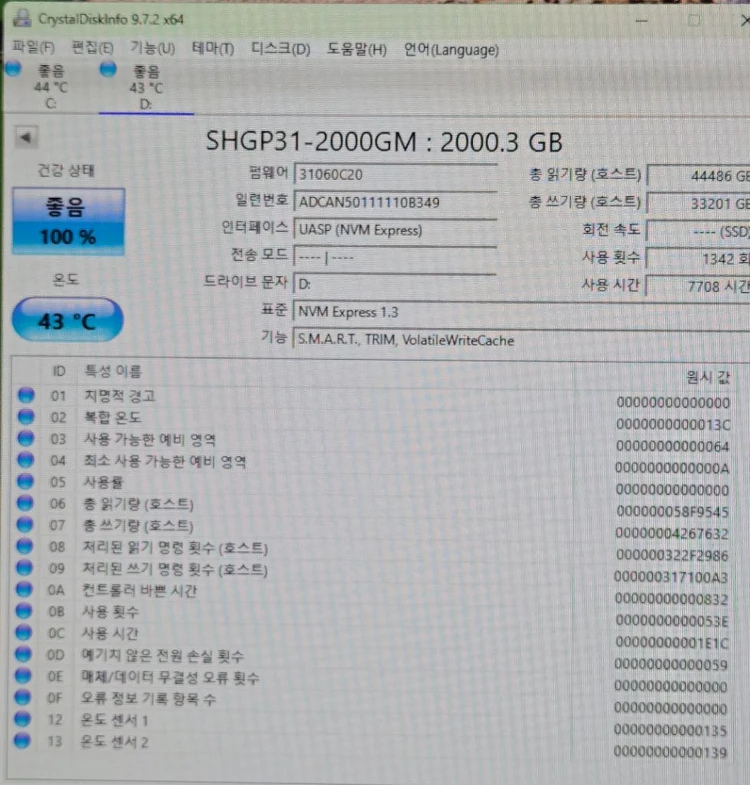Viewport: 750px width, 785px height.
Task: Click status orb for 04 최소 사용 가능한 예비 영역
Action: click(x=26, y=460)
